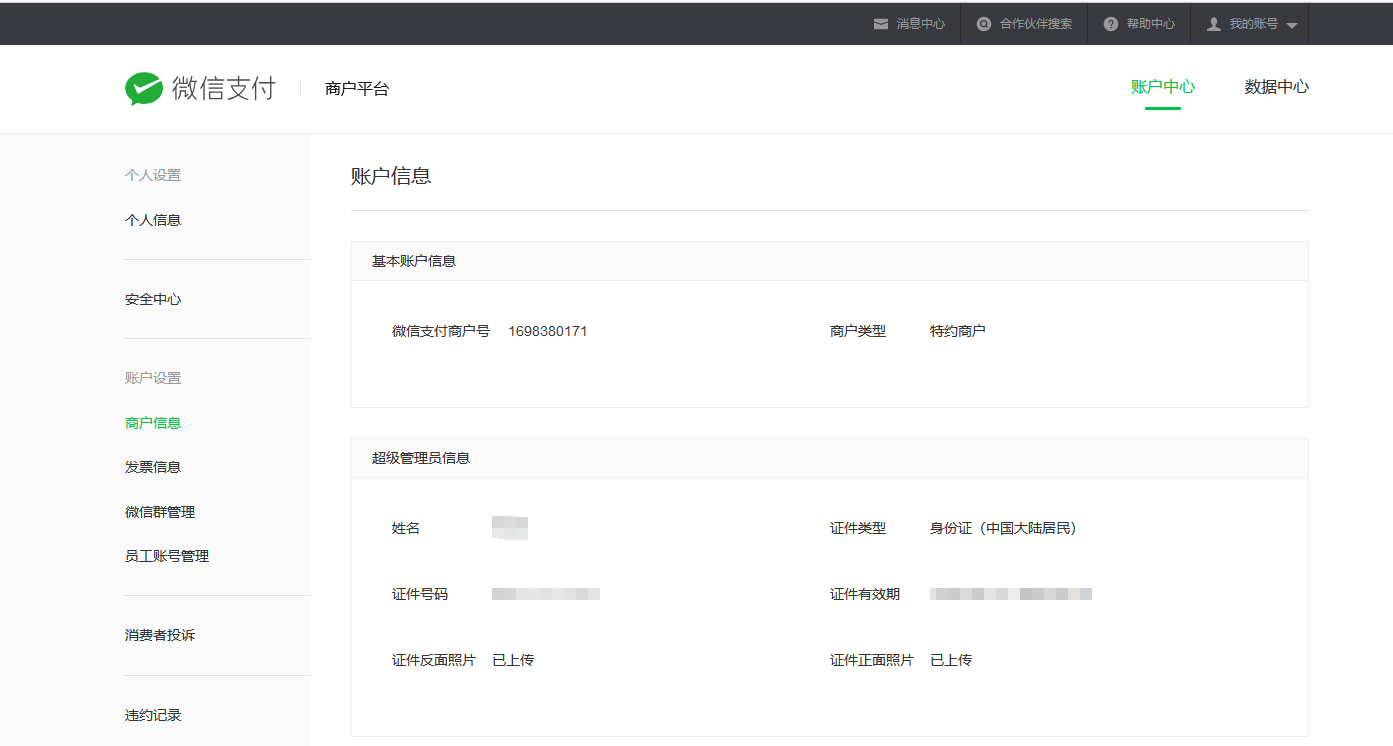This screenshot has width=1393, height=746.
Task: Click the 证件号码 label
Action: 420,594
